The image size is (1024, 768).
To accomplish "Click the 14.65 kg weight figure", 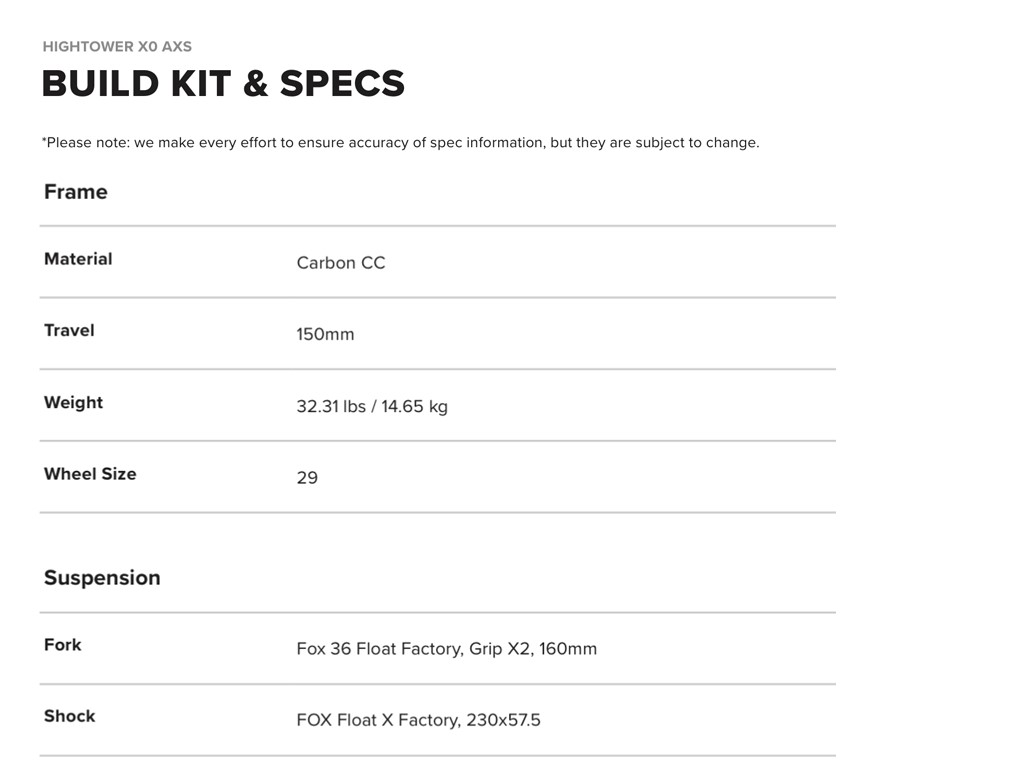I will (x=414, y=406).
